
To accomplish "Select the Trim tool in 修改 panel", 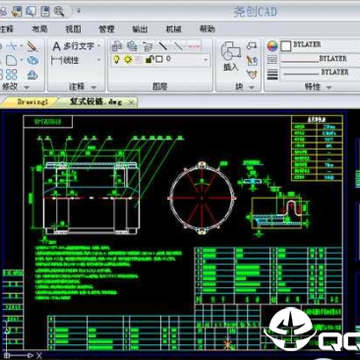I will [x=12, y=46].
